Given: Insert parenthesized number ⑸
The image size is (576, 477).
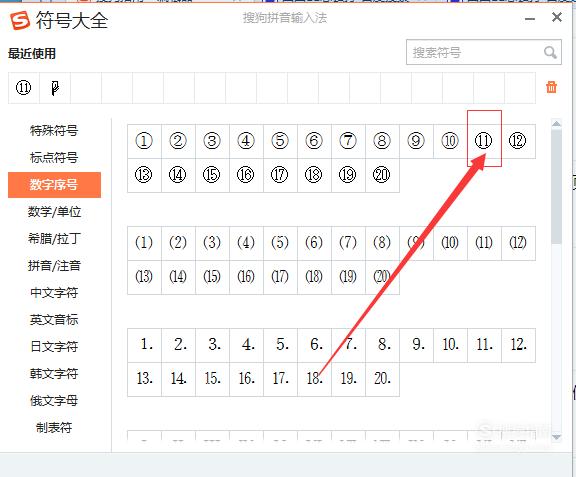Looking at the screenshot, I should click(280, 243).
